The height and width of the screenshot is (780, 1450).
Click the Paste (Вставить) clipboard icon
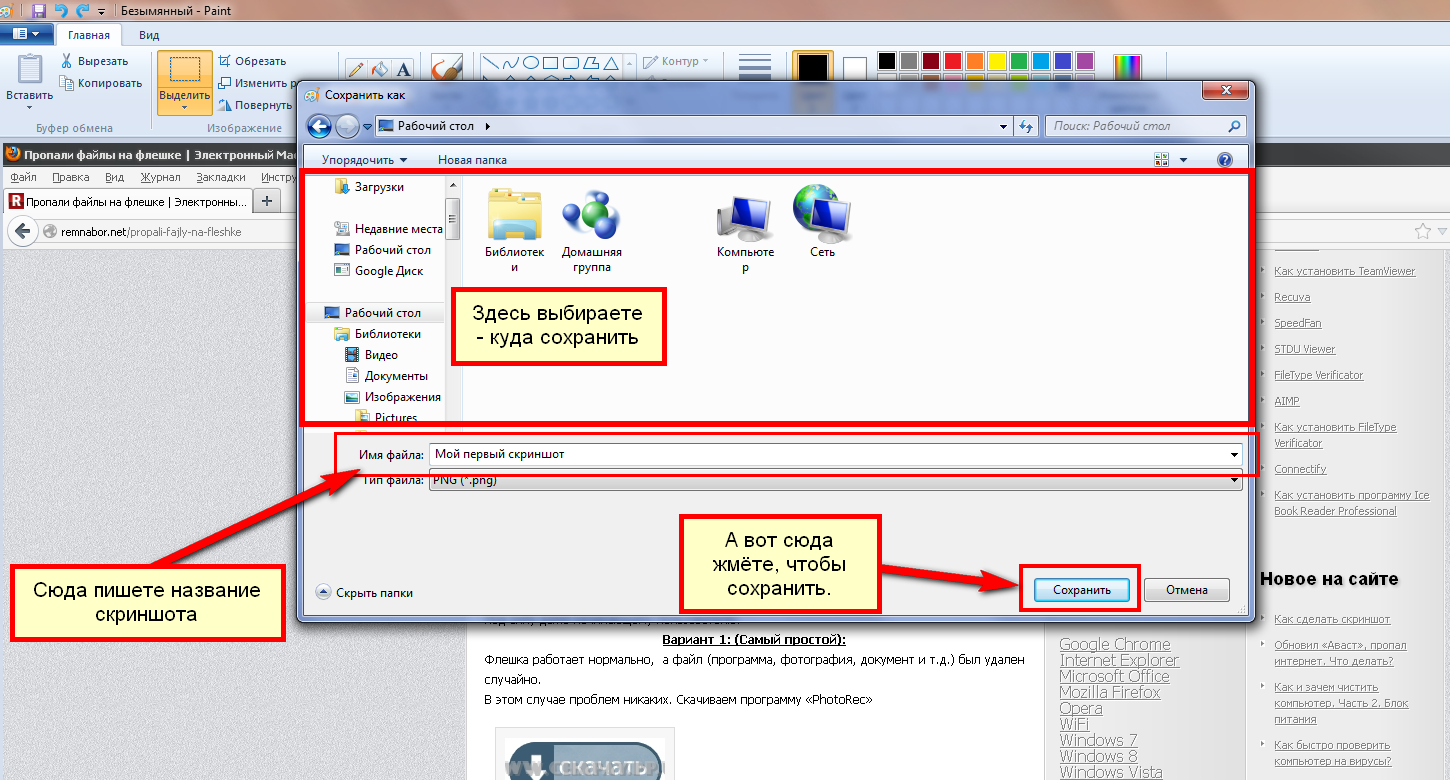(30, 72)
